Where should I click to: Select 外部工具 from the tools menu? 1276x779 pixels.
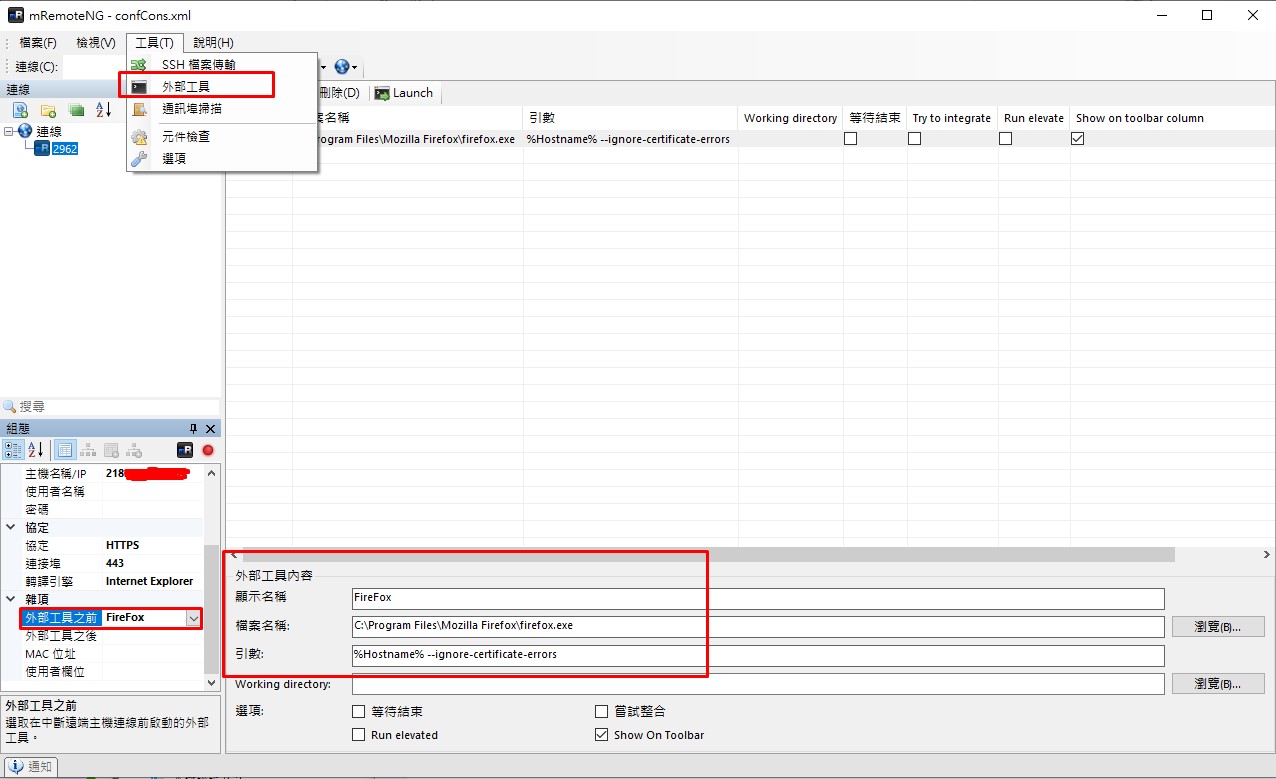point(186,87)
